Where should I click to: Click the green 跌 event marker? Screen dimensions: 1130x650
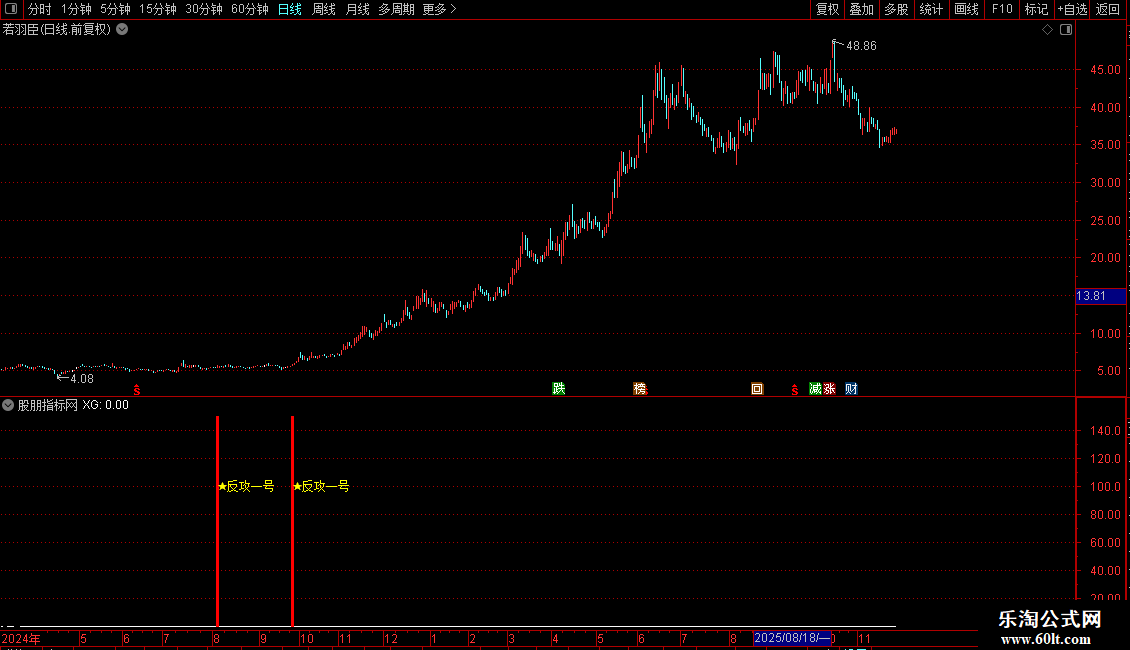559,388
